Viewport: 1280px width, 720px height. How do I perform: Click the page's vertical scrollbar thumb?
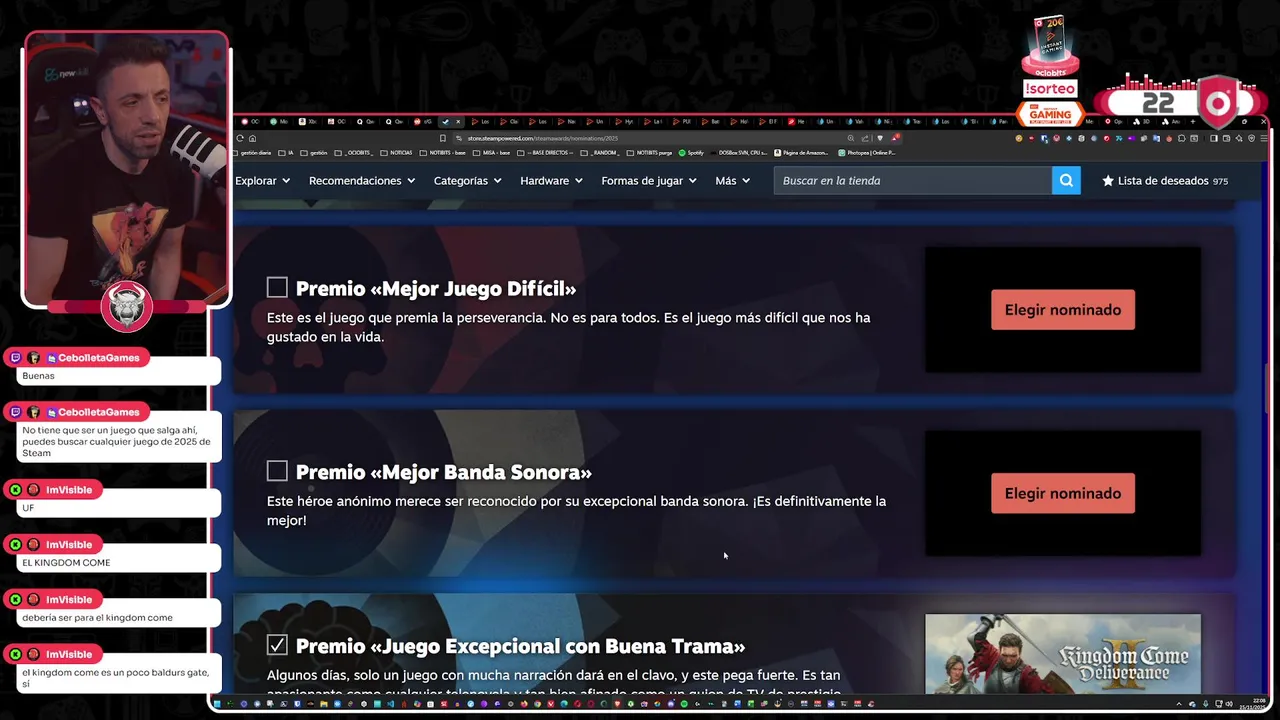1268,387
